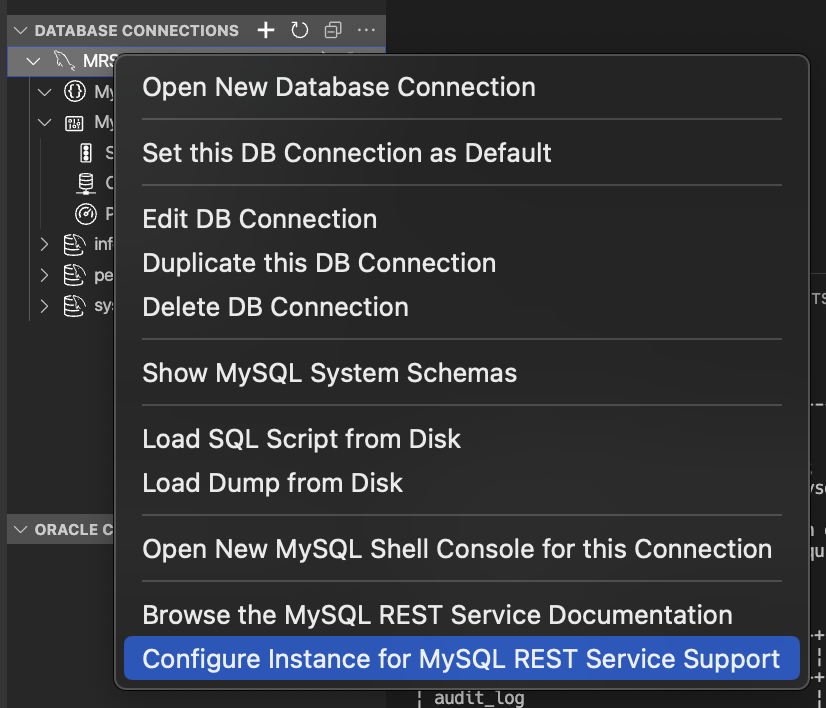Click the add new connection plus icon
826x708 pixels.
click(266, 31)
